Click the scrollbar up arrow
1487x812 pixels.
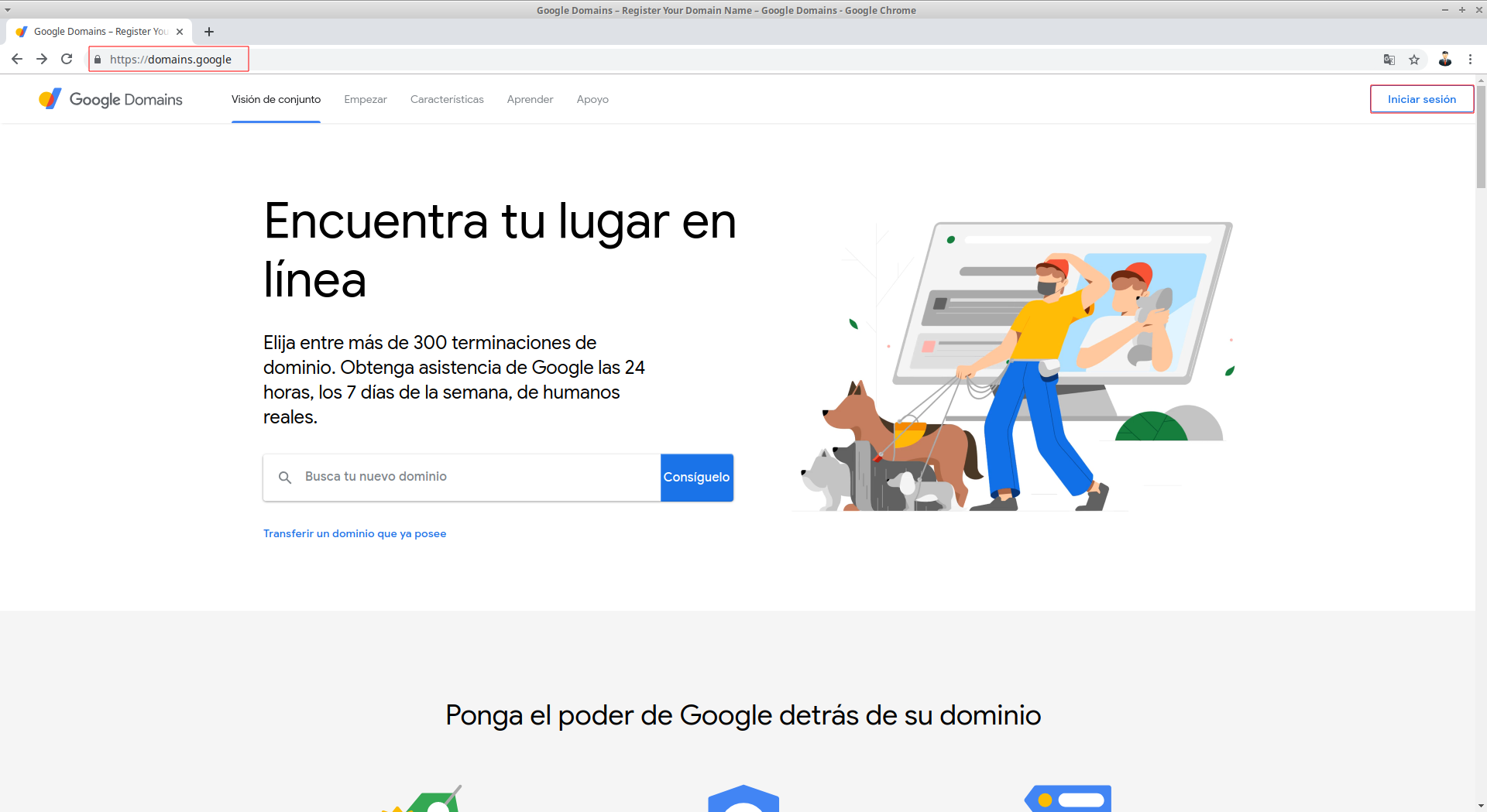tap(1481, 80)
